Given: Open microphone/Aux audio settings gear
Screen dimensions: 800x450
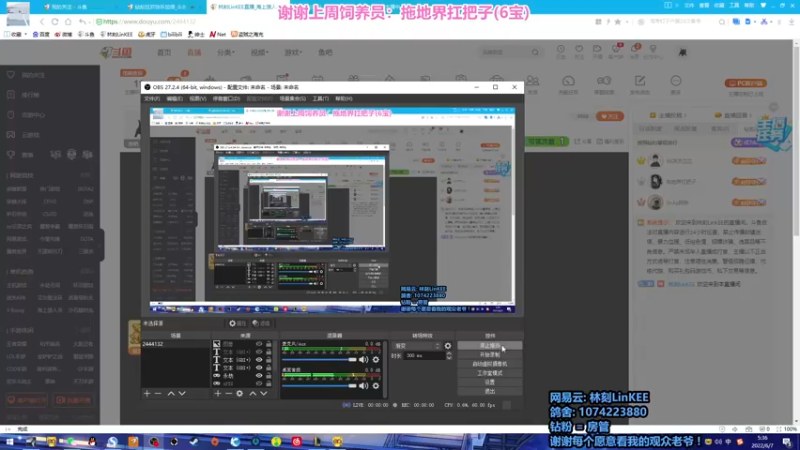Looking at the screenshot, I should 376,360.
